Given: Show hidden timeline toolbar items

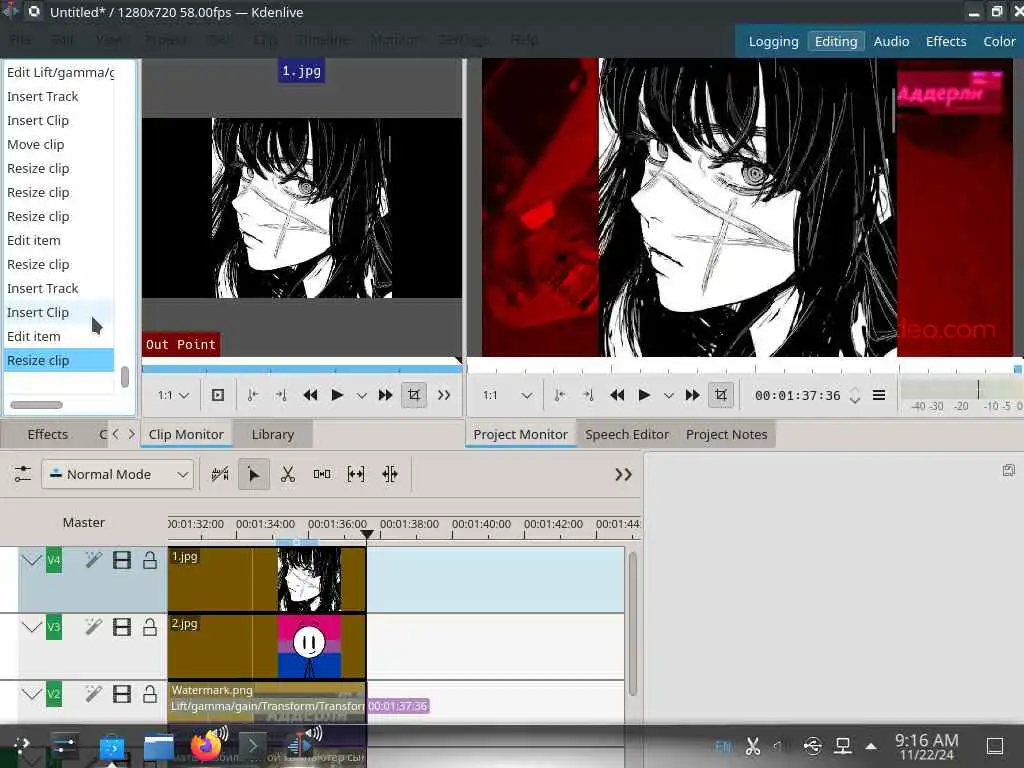Looking at the screenshot, I should click(624, 475).
